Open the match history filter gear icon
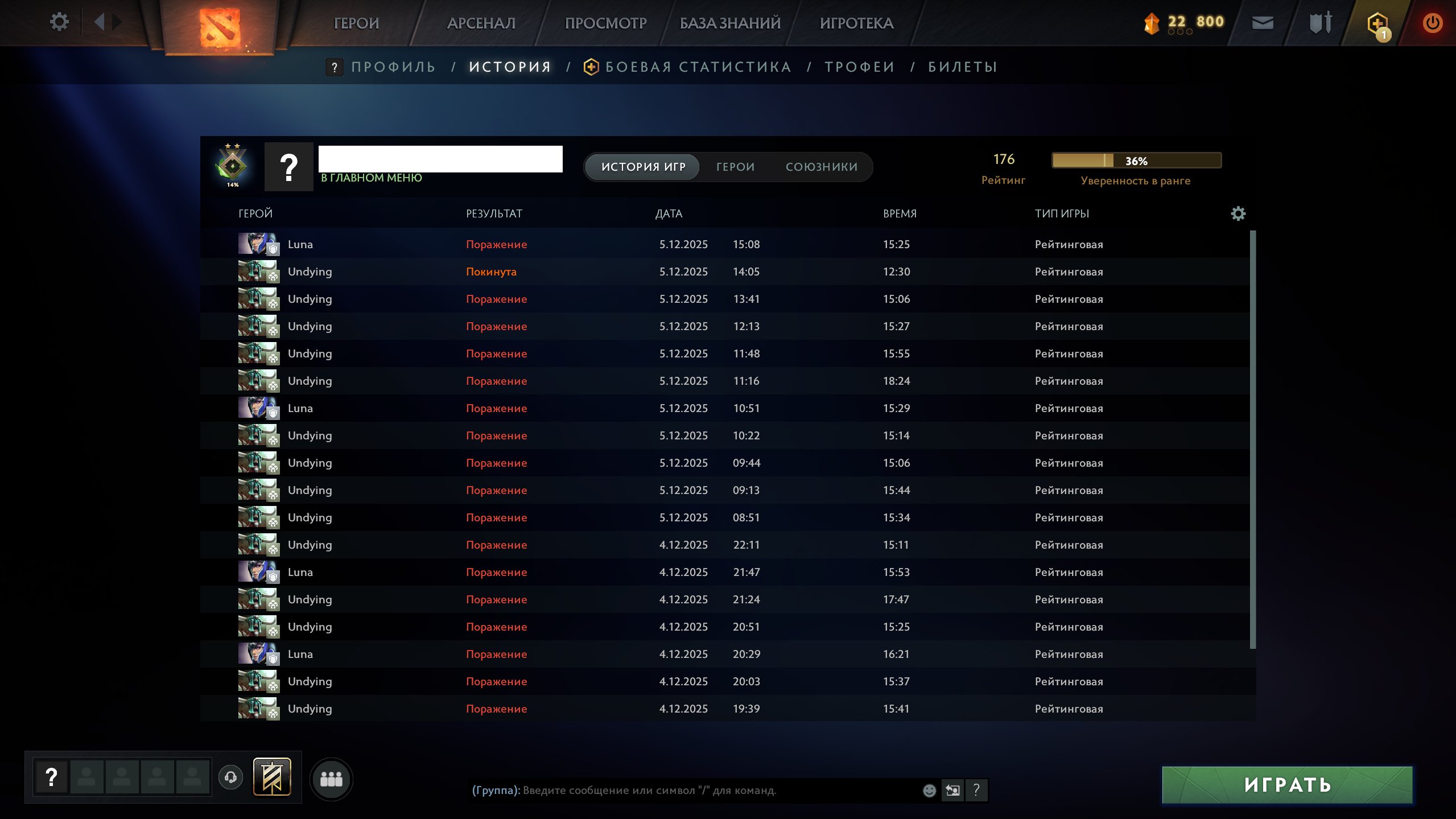This screenshot has width=1456, height=819. pos(1239,213)
